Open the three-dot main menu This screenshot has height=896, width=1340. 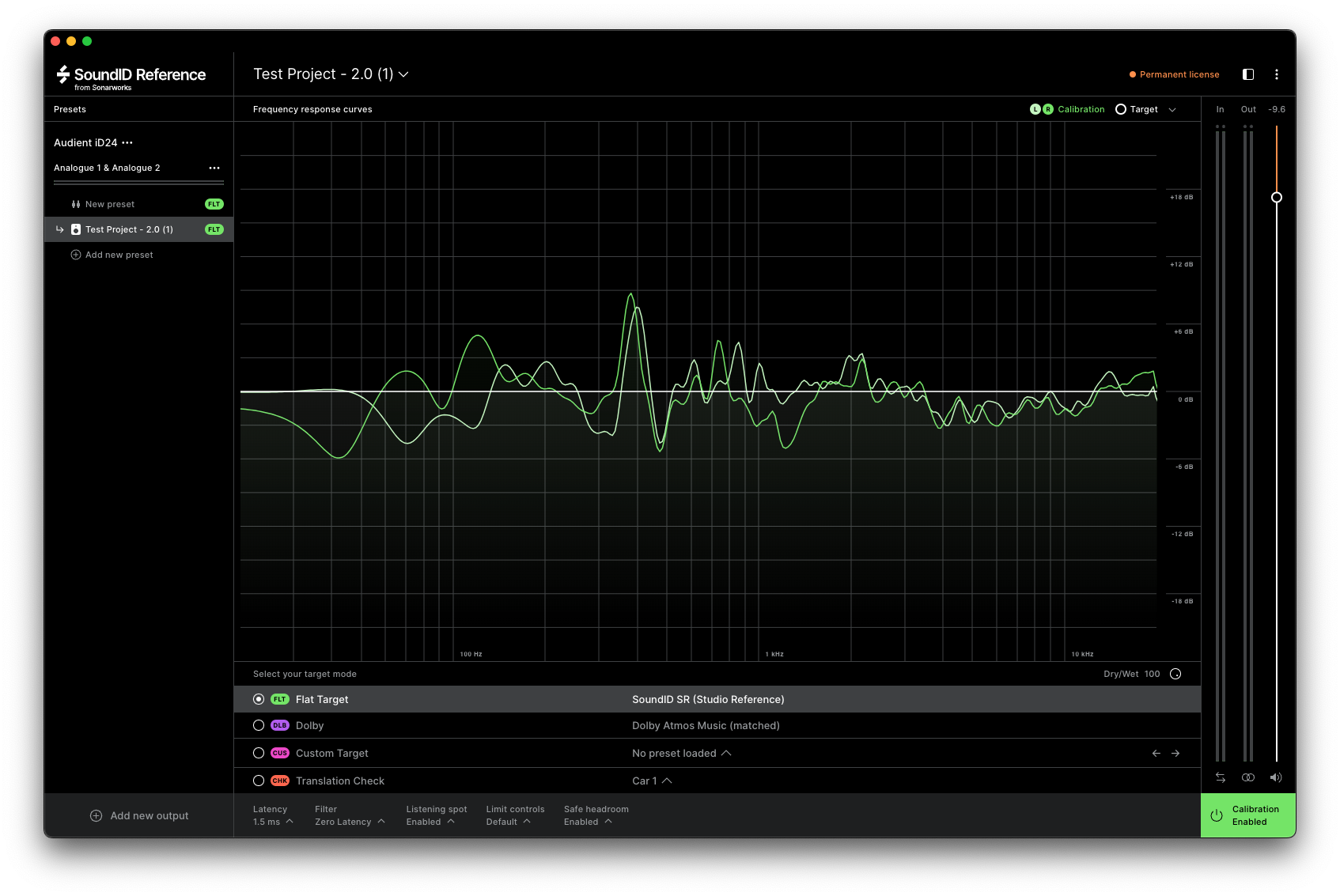point(1276,74)
